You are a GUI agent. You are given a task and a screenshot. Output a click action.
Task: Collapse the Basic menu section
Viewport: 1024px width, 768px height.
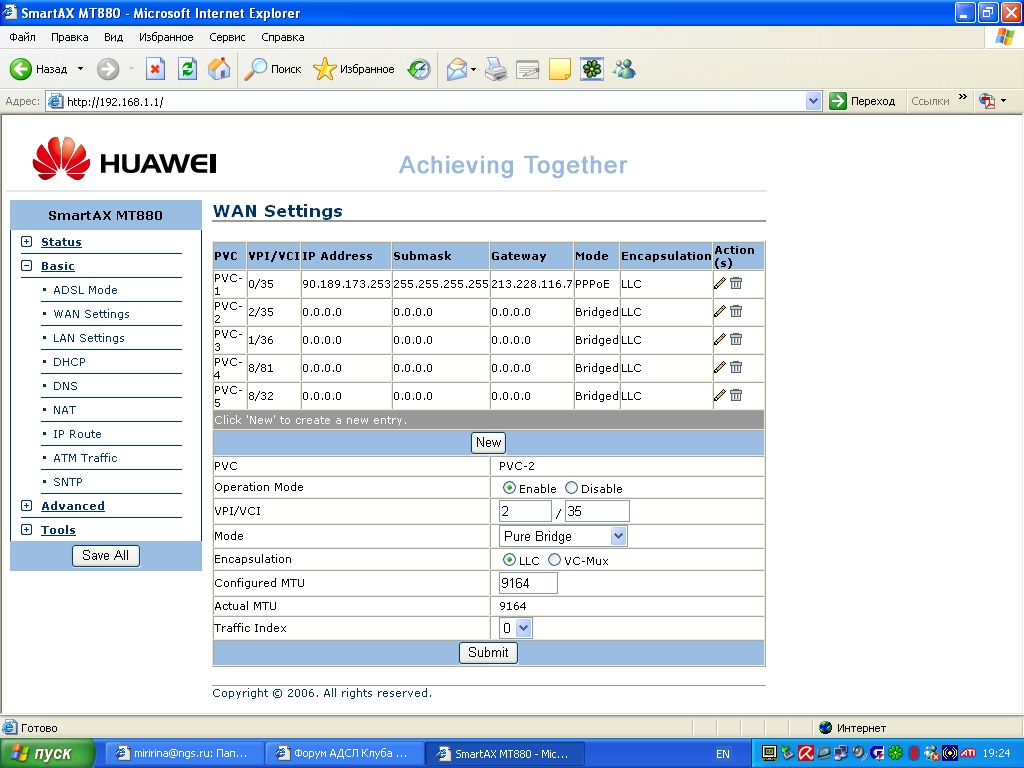click(x=27, y=266)
